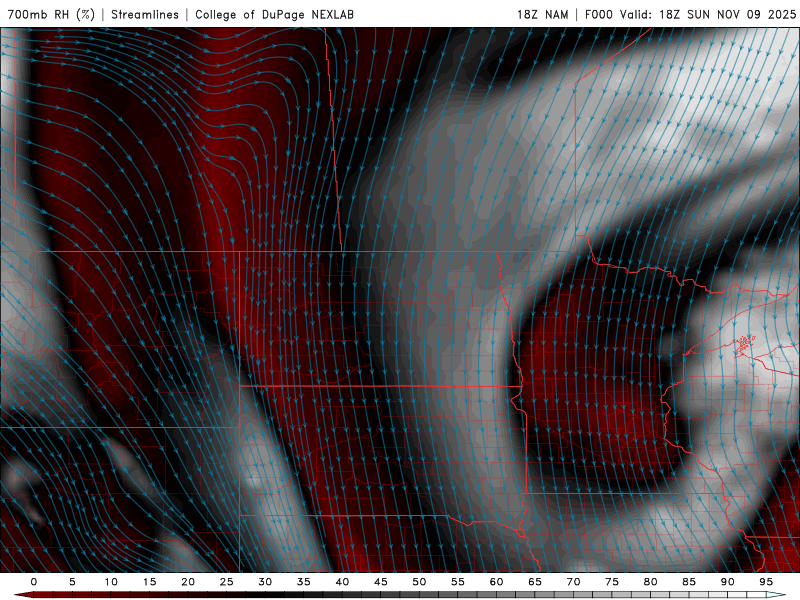Click the colorbar label "60"

tap(496, 582)
